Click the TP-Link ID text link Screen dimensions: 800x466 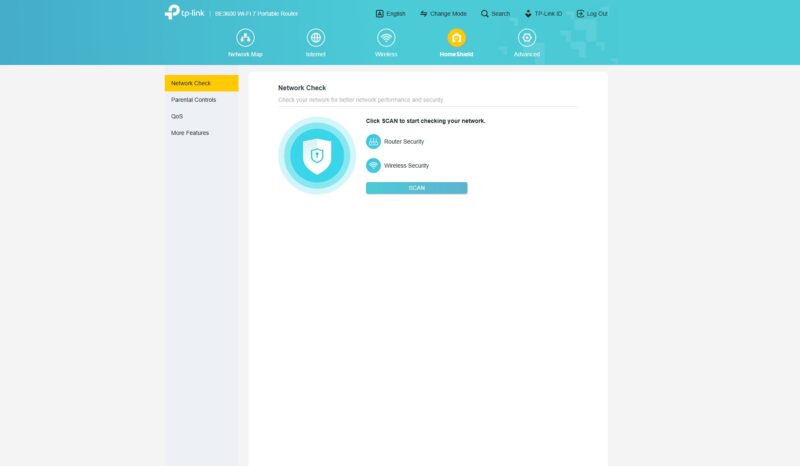(x=548, y=14)
